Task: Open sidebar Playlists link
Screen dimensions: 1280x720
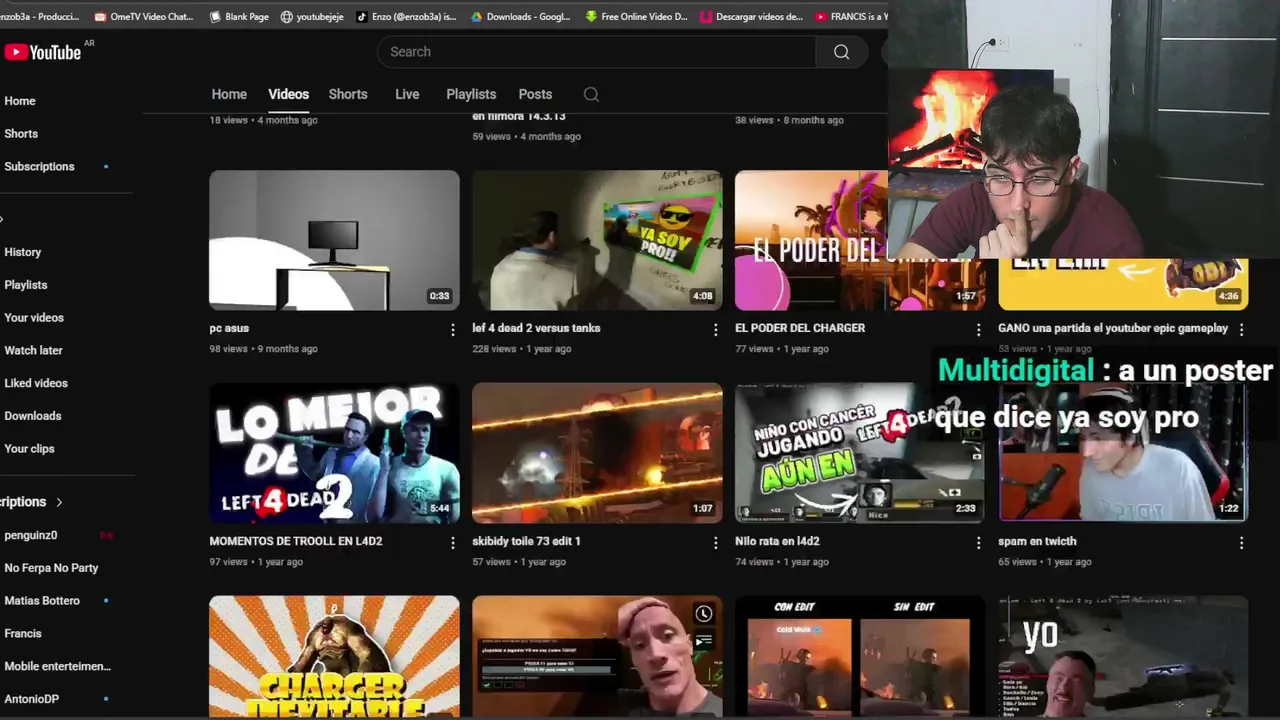Action: 26,285
